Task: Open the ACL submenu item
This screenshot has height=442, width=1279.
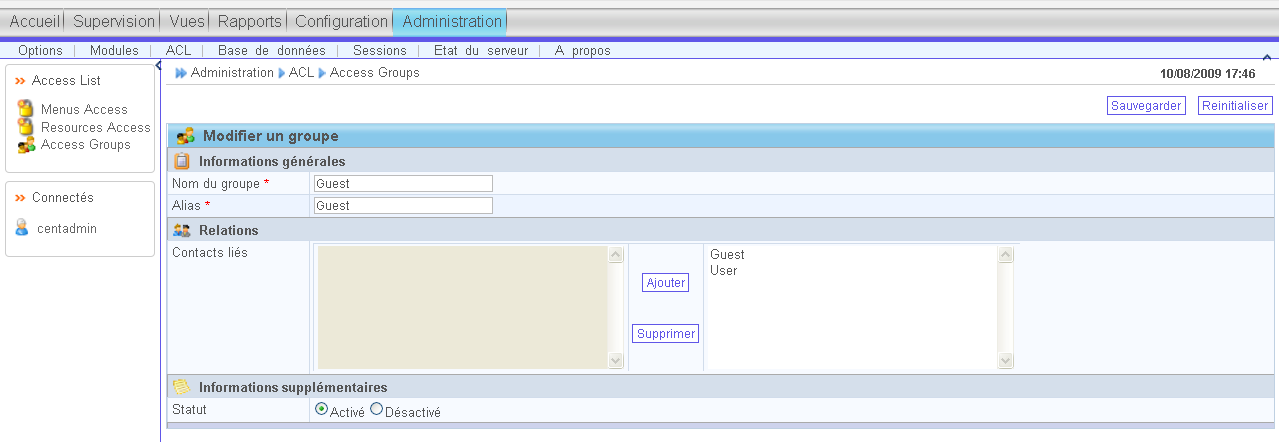Action: pyautogui.click(x=178, y=50)
